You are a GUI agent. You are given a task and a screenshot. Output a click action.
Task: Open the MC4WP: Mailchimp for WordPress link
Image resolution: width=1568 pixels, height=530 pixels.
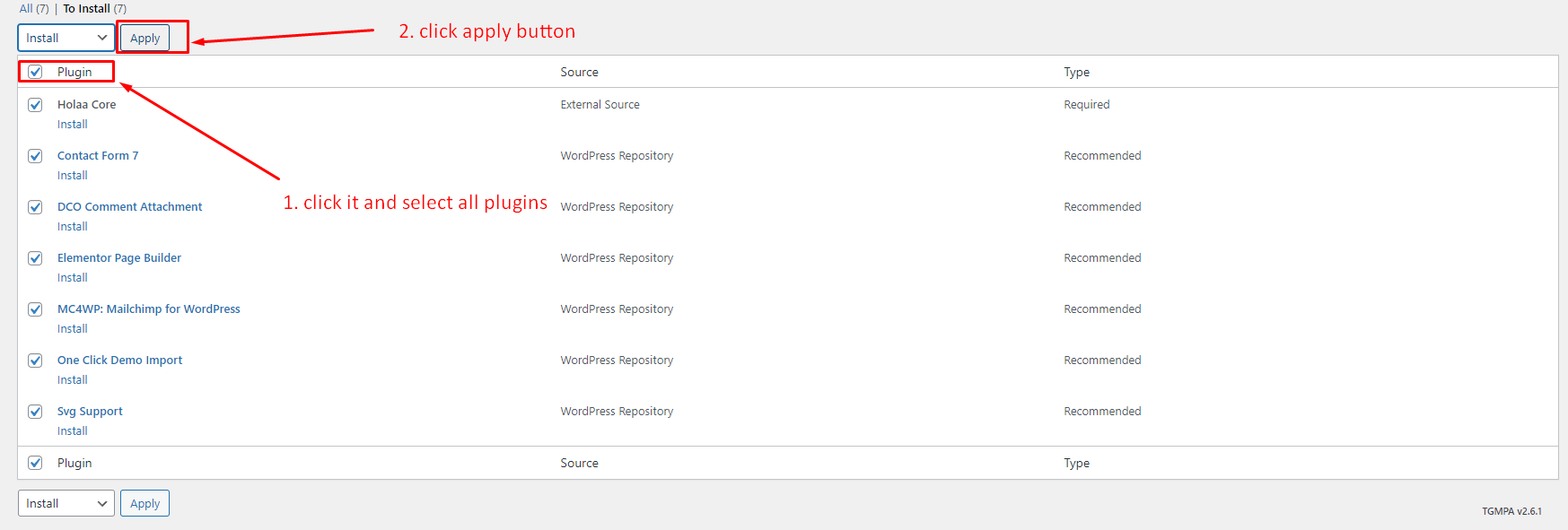point(148,309)
